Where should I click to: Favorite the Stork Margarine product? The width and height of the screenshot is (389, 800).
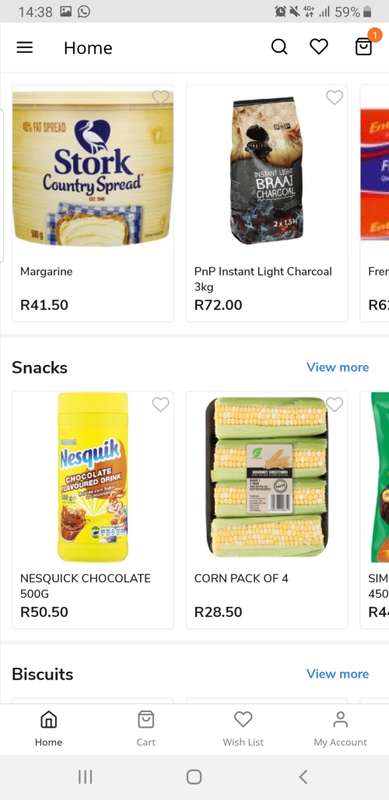click(160, 97)
